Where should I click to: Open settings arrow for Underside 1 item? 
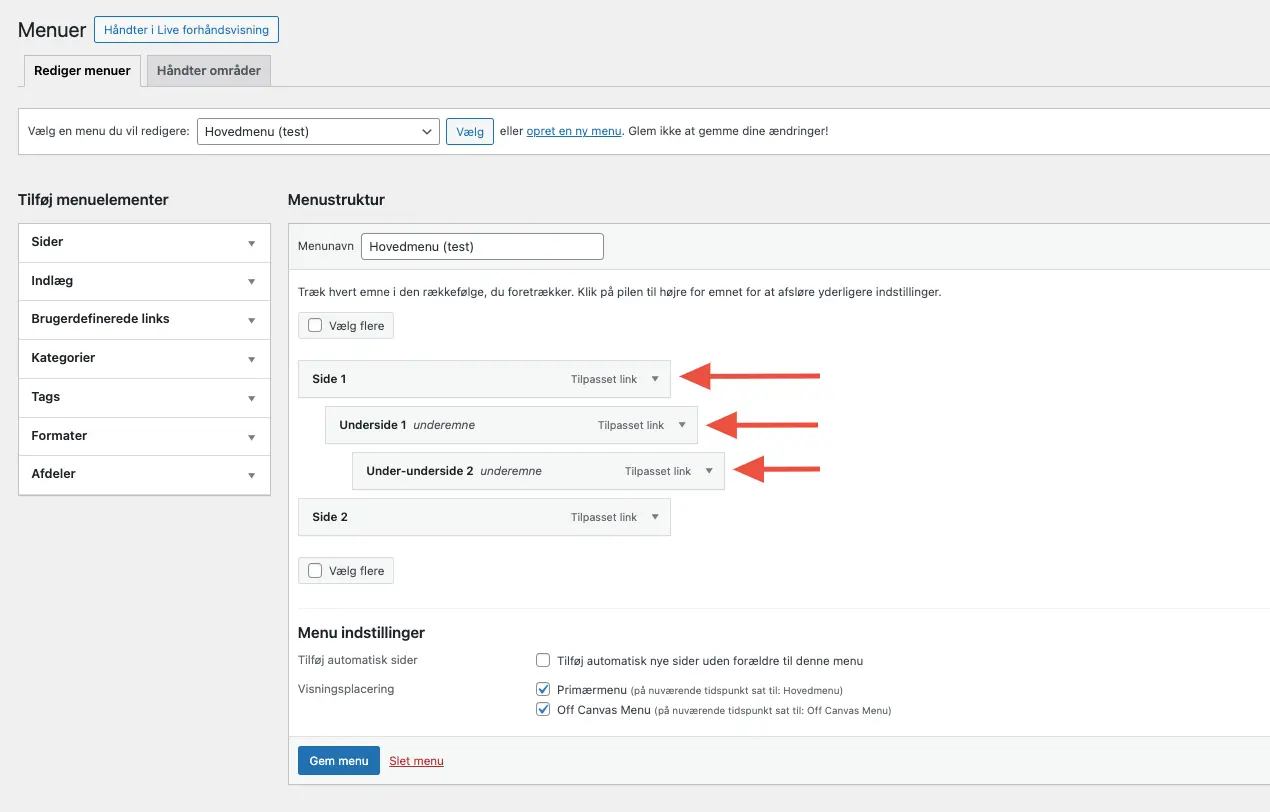[682, 425]
